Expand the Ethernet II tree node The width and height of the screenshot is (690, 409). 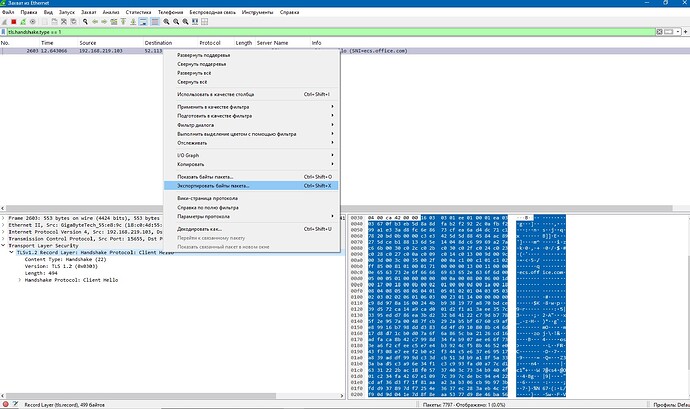[3, 224]
